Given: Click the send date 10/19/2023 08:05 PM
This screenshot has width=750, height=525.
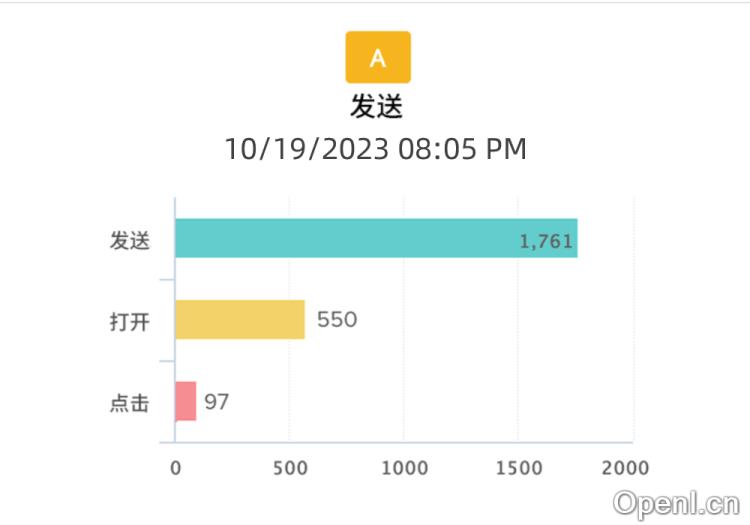Looking at the screenshot, I should (x=375, y=149).
